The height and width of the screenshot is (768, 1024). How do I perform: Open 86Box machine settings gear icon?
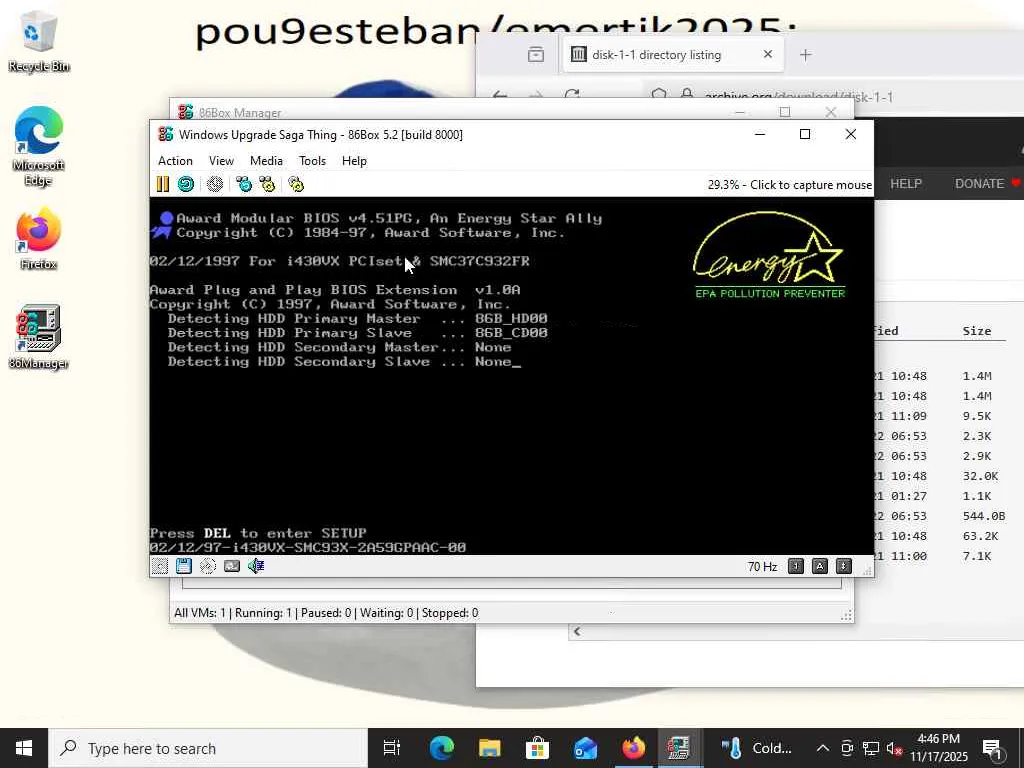point(296,184)
